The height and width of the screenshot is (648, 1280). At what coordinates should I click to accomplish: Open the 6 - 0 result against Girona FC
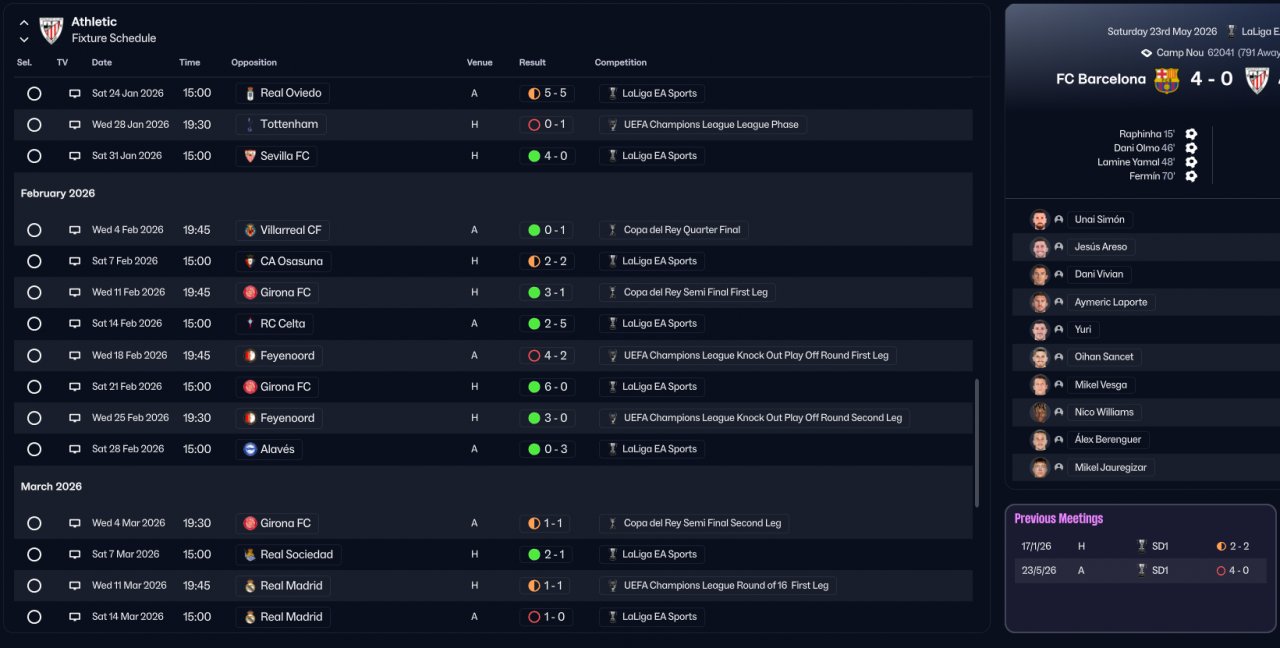547,387
